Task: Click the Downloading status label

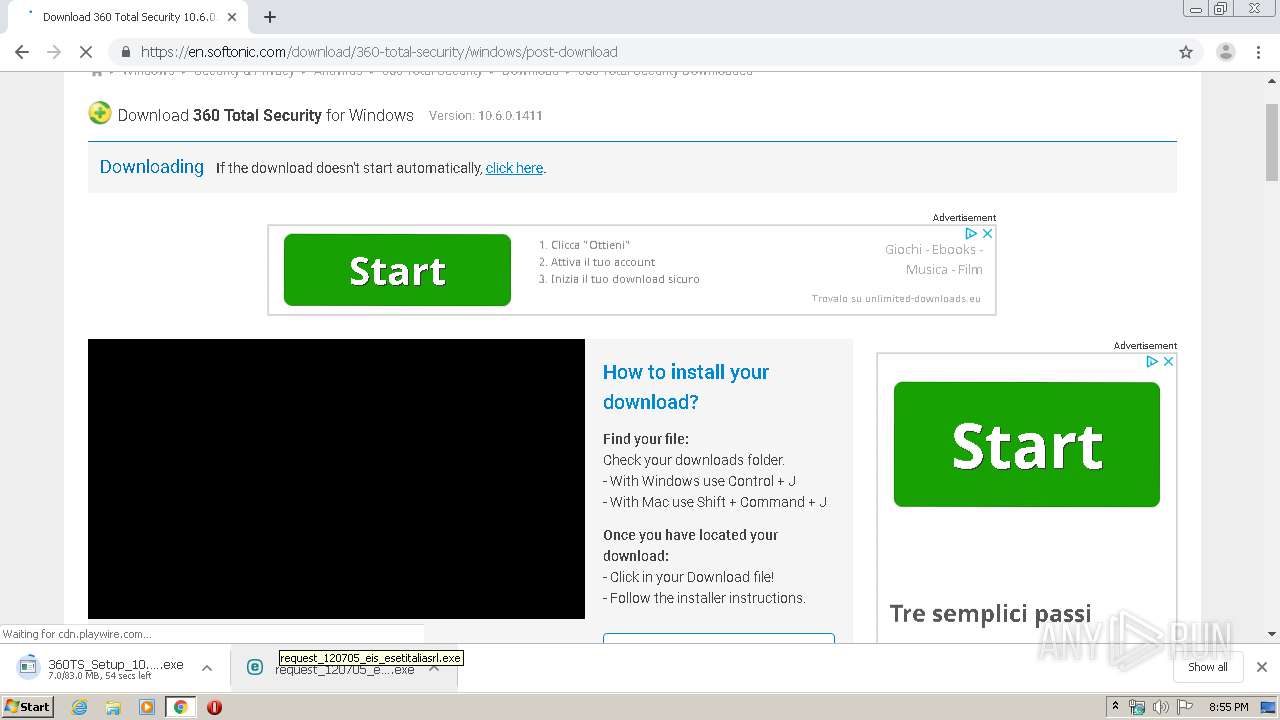Action: click(x=152, y=167)
